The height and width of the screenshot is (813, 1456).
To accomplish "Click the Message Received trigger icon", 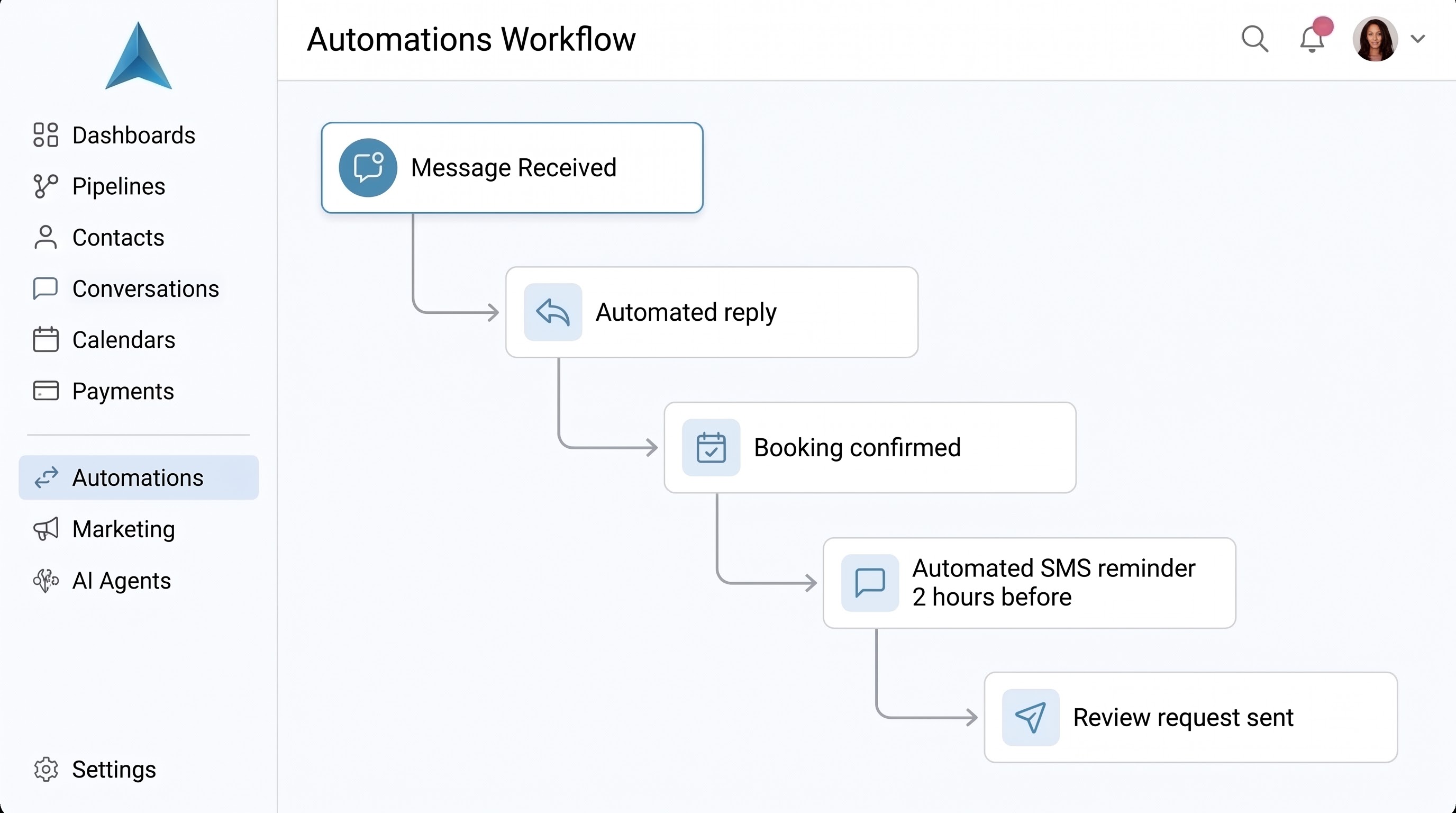I will pos(368,168).
